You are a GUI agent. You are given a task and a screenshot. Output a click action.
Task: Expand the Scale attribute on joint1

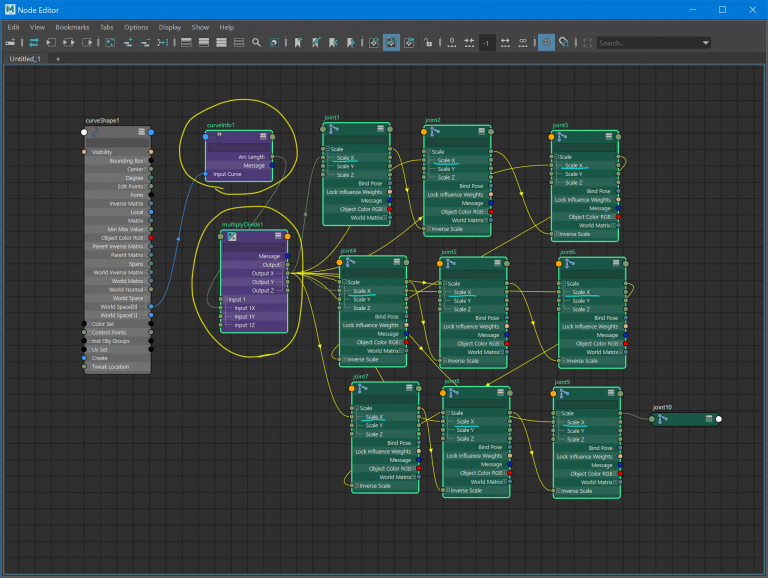[325, 150]
